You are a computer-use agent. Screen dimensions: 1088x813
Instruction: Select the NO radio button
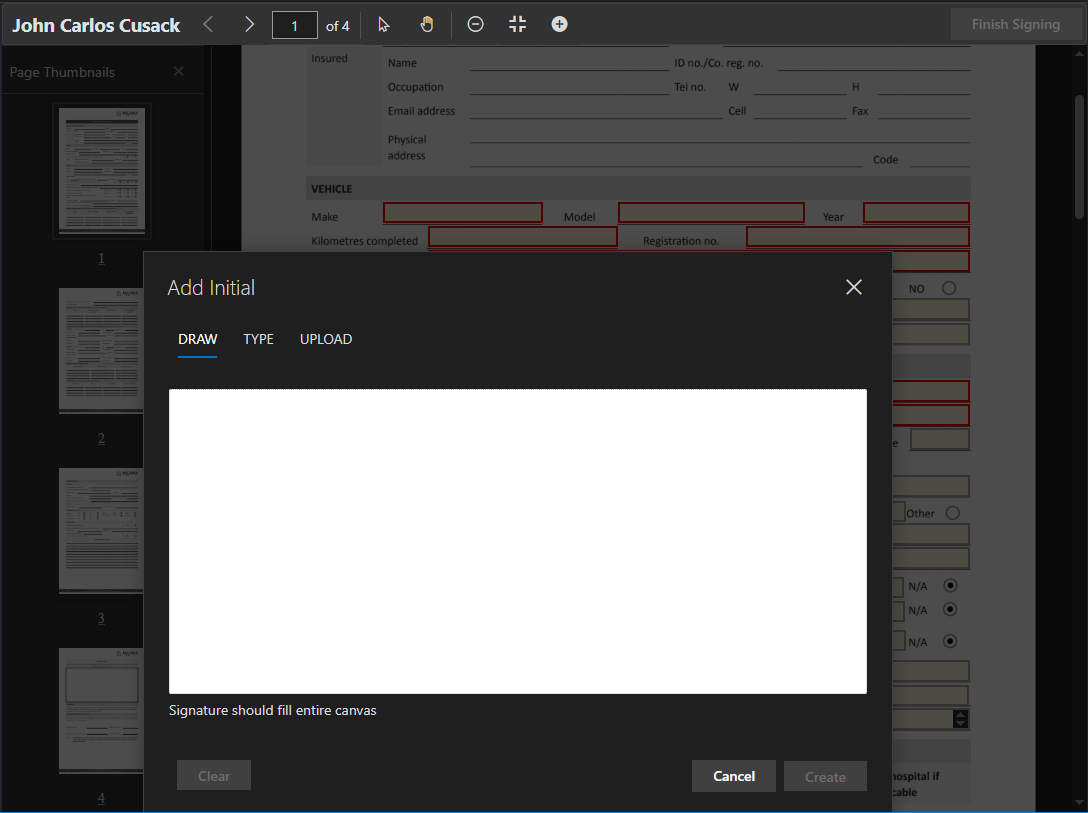point(949,288)
